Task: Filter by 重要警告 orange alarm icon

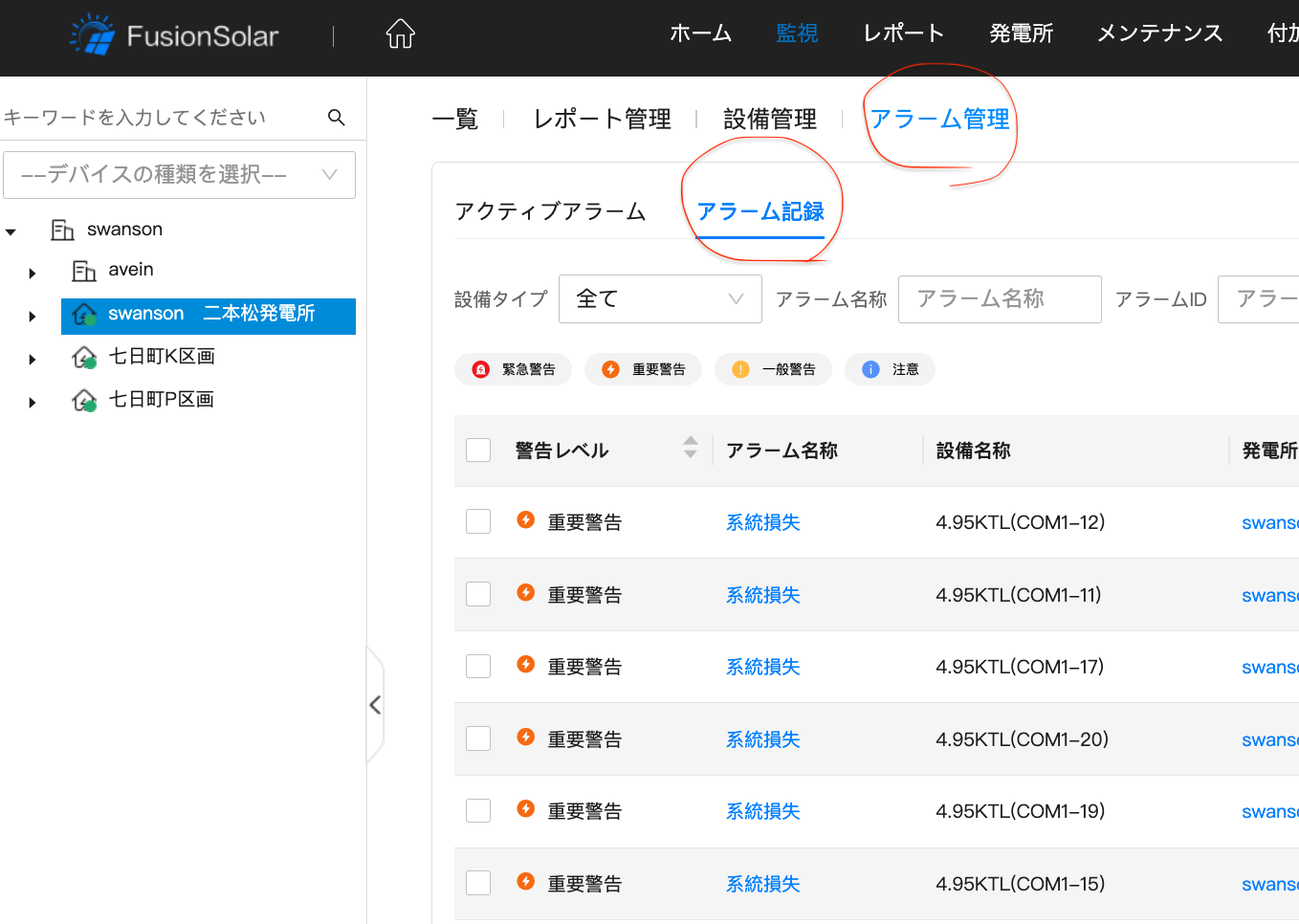Action: coord(610,369)
